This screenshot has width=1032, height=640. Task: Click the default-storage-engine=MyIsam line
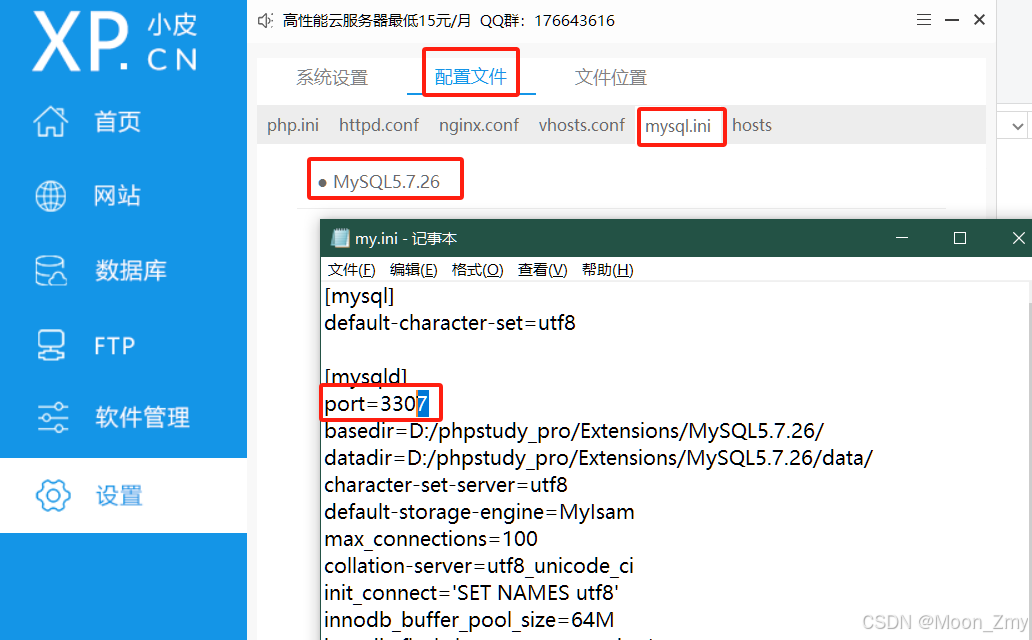[x=479, y=512]
